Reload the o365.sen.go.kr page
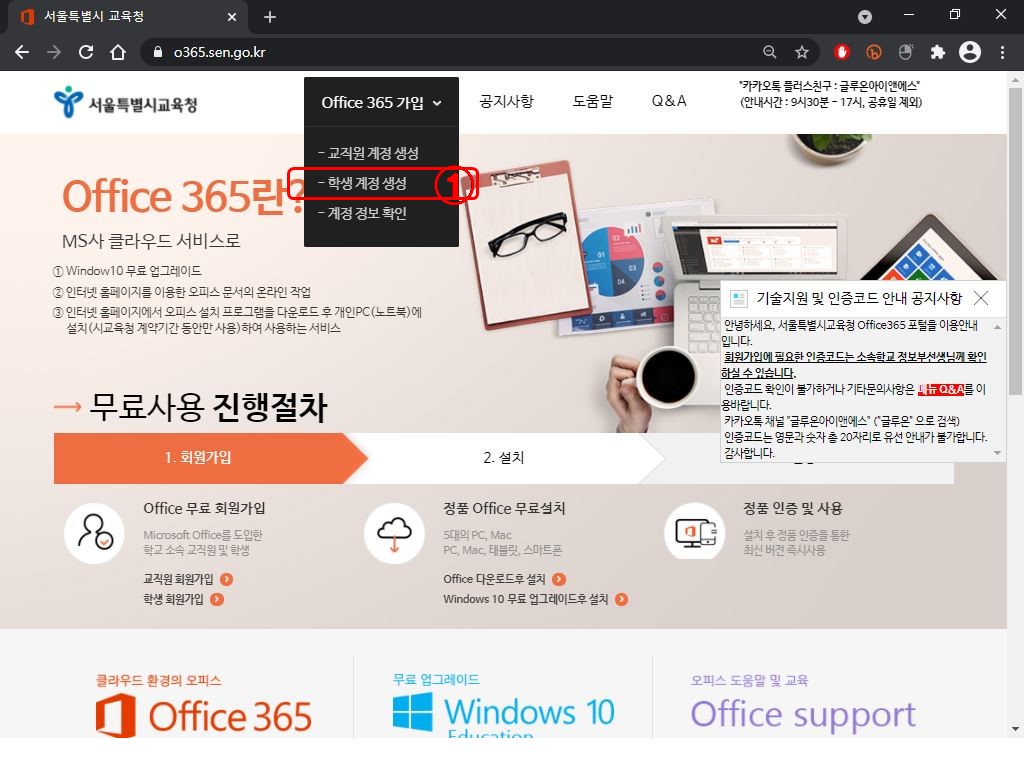This screenshot has width=1024, height=768. pos(86,52)
